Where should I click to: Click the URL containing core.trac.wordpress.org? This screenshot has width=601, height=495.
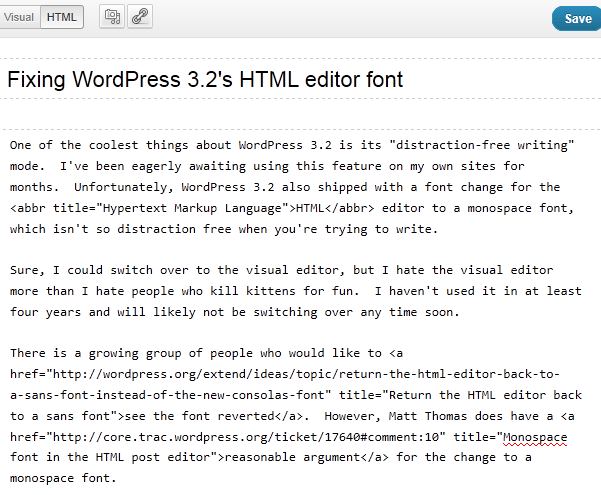[x=245, y=437]
